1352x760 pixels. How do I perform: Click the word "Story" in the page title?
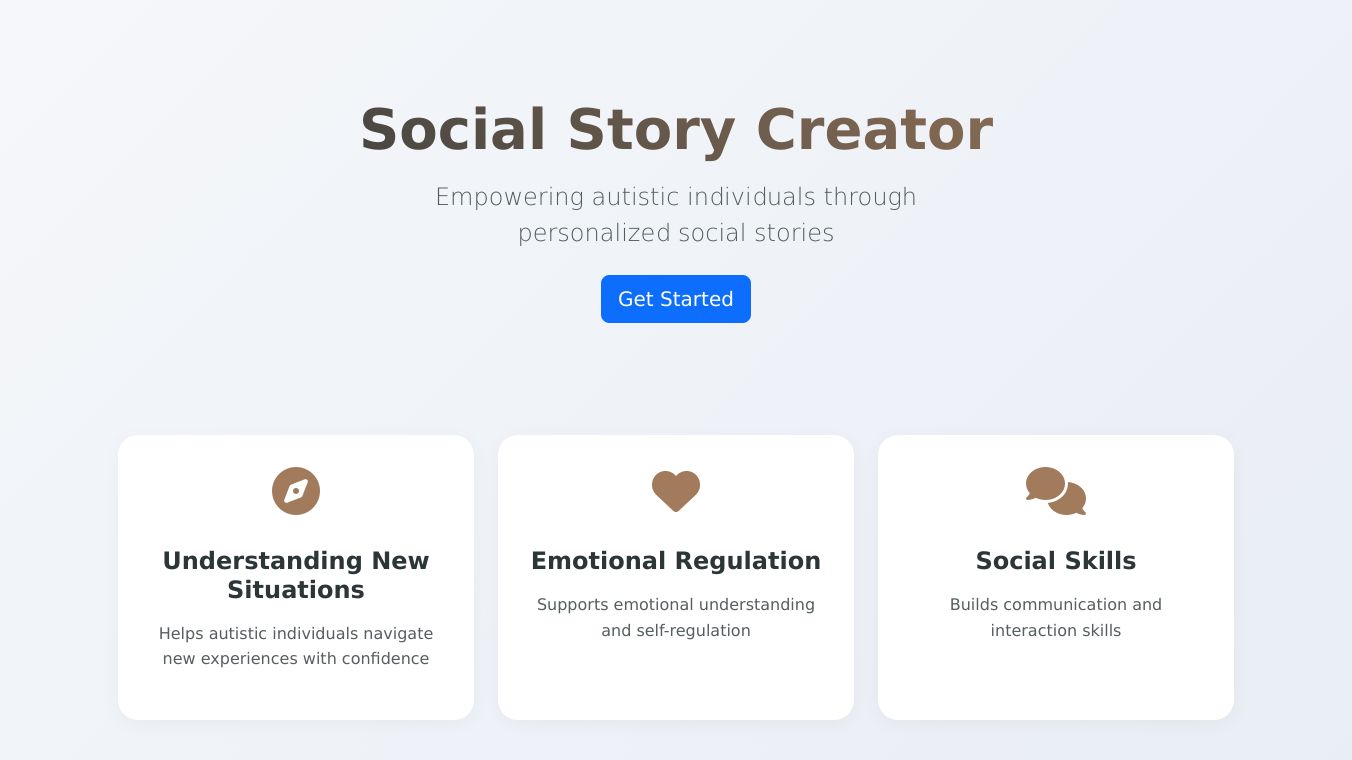(651, 130)
